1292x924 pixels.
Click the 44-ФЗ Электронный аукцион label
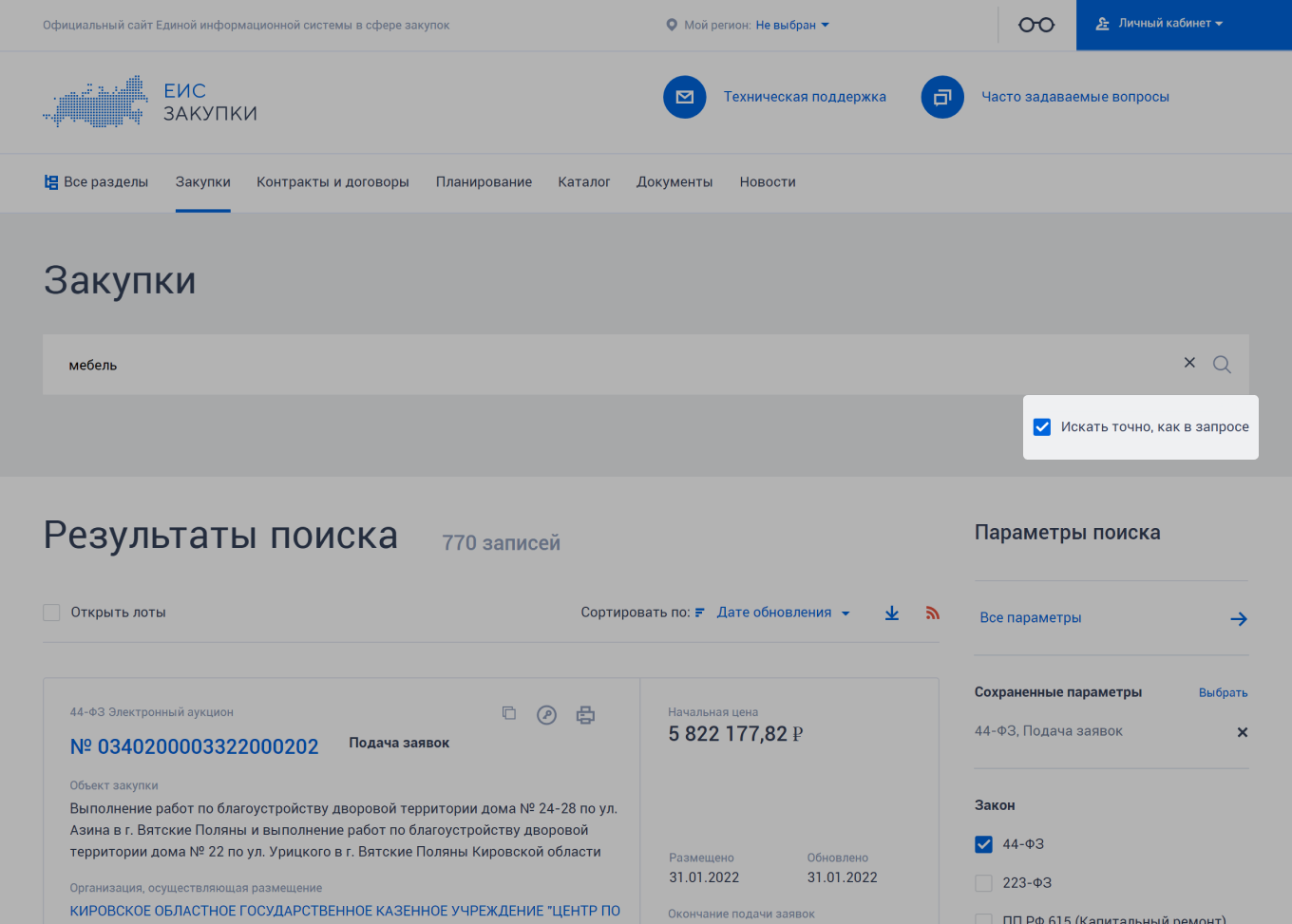151,712
